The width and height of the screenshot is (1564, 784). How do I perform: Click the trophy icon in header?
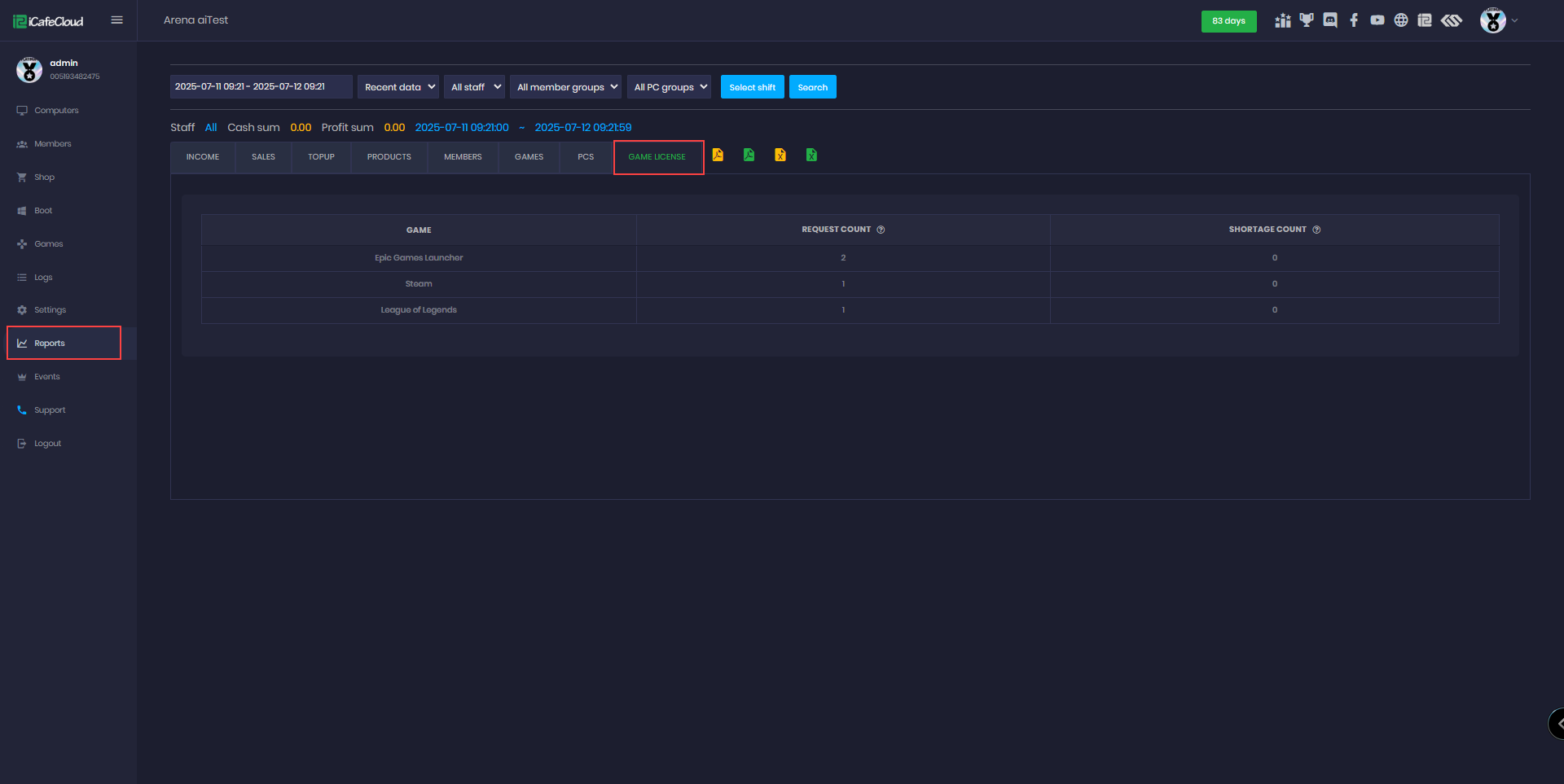(x=1307, y=20)
